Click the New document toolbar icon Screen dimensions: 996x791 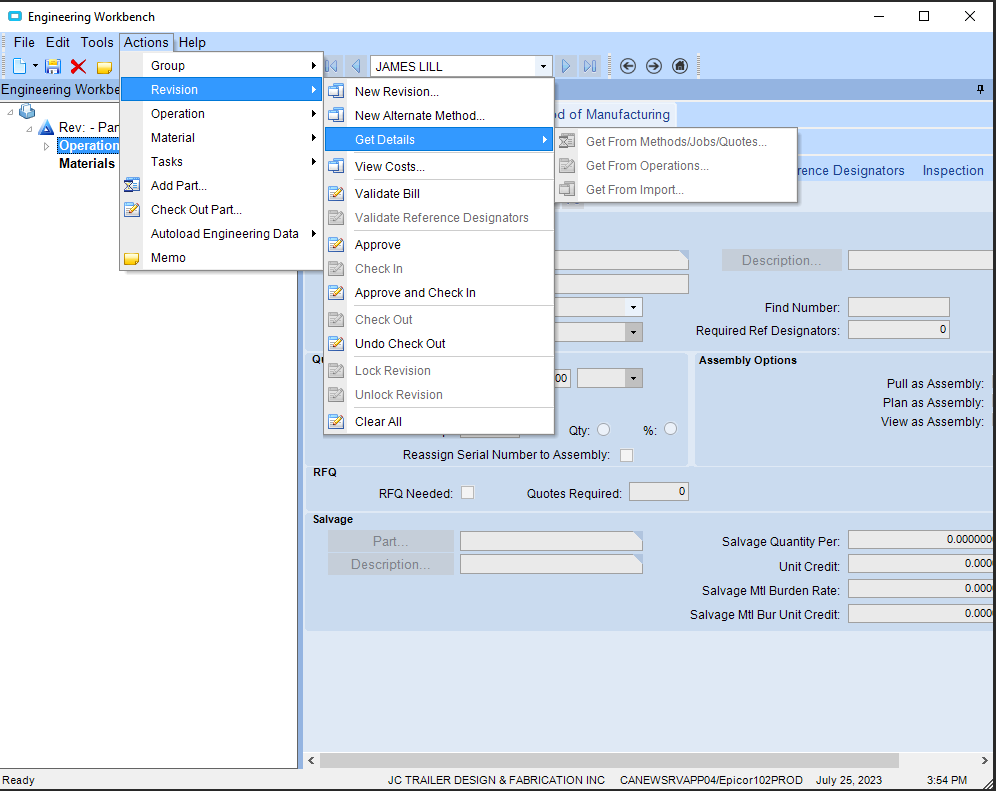click(20, 66)
